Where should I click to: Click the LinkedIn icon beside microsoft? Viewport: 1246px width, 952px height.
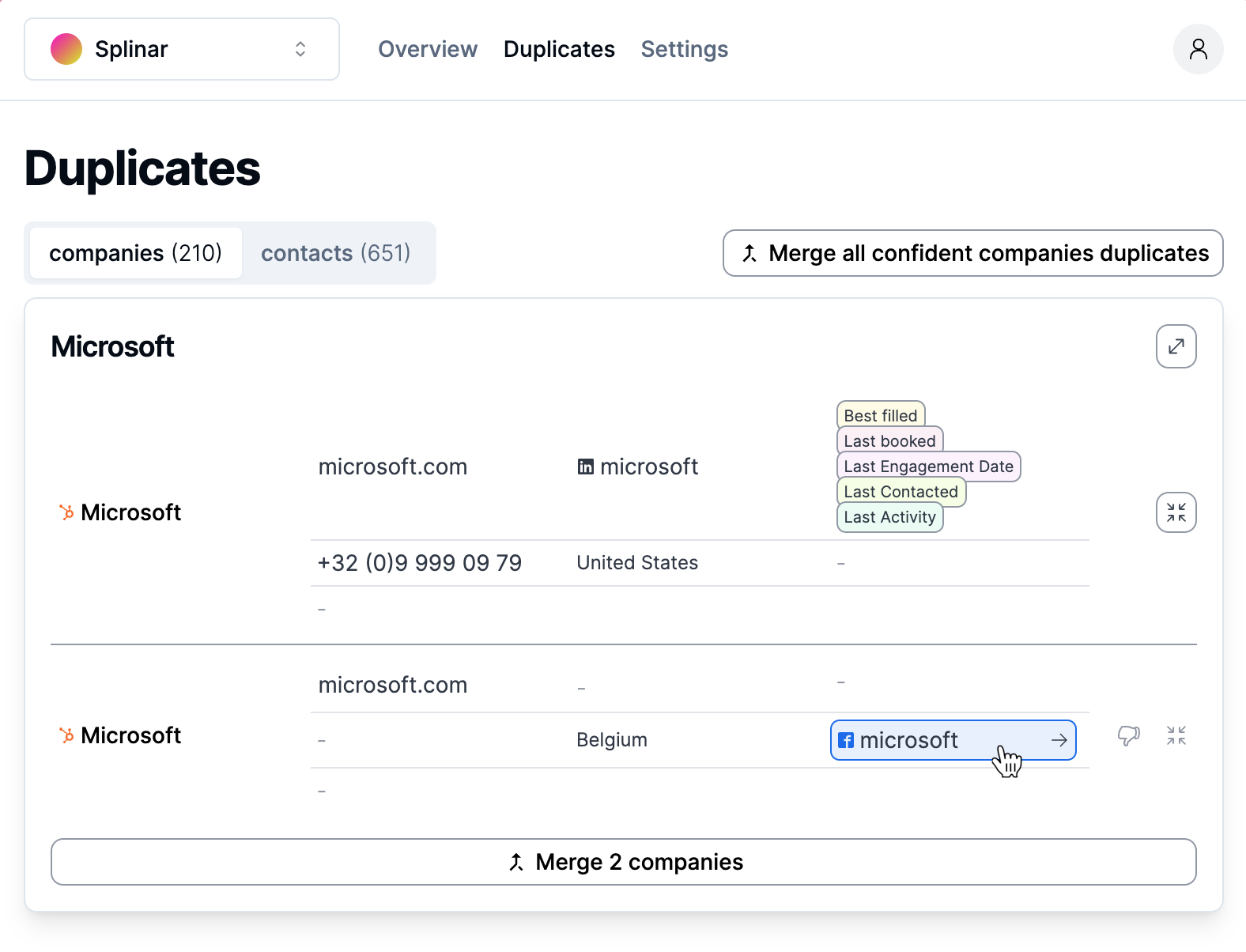click(x=585, y=467)
